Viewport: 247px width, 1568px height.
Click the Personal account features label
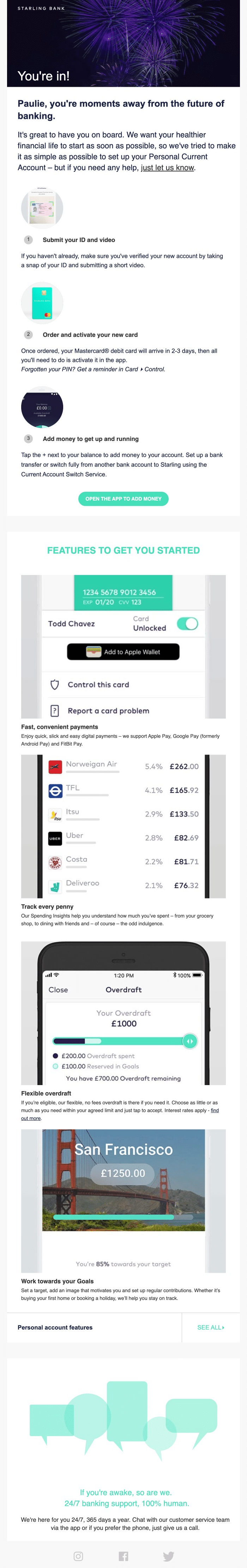point(55,1327)
